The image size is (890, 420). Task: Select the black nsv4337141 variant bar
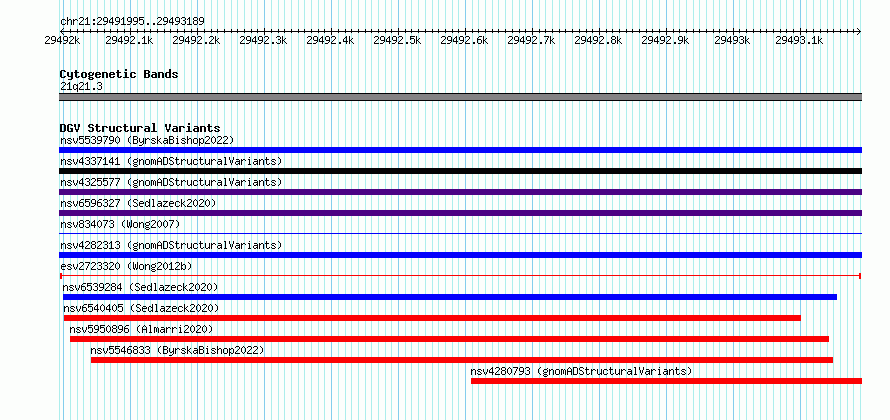(x=460, y=171)
